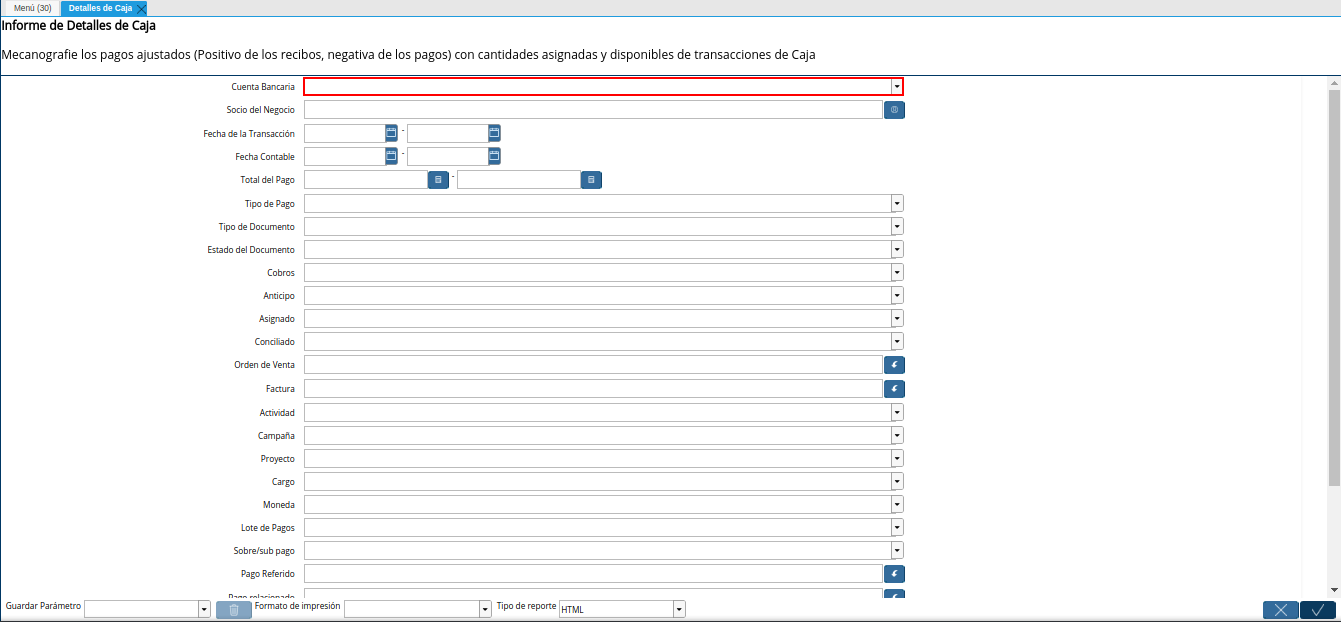This screenshot has height=622, width=1341.
Task: Open the Tipo de reporte dropdown showing HTML
Action: (678, 608)
